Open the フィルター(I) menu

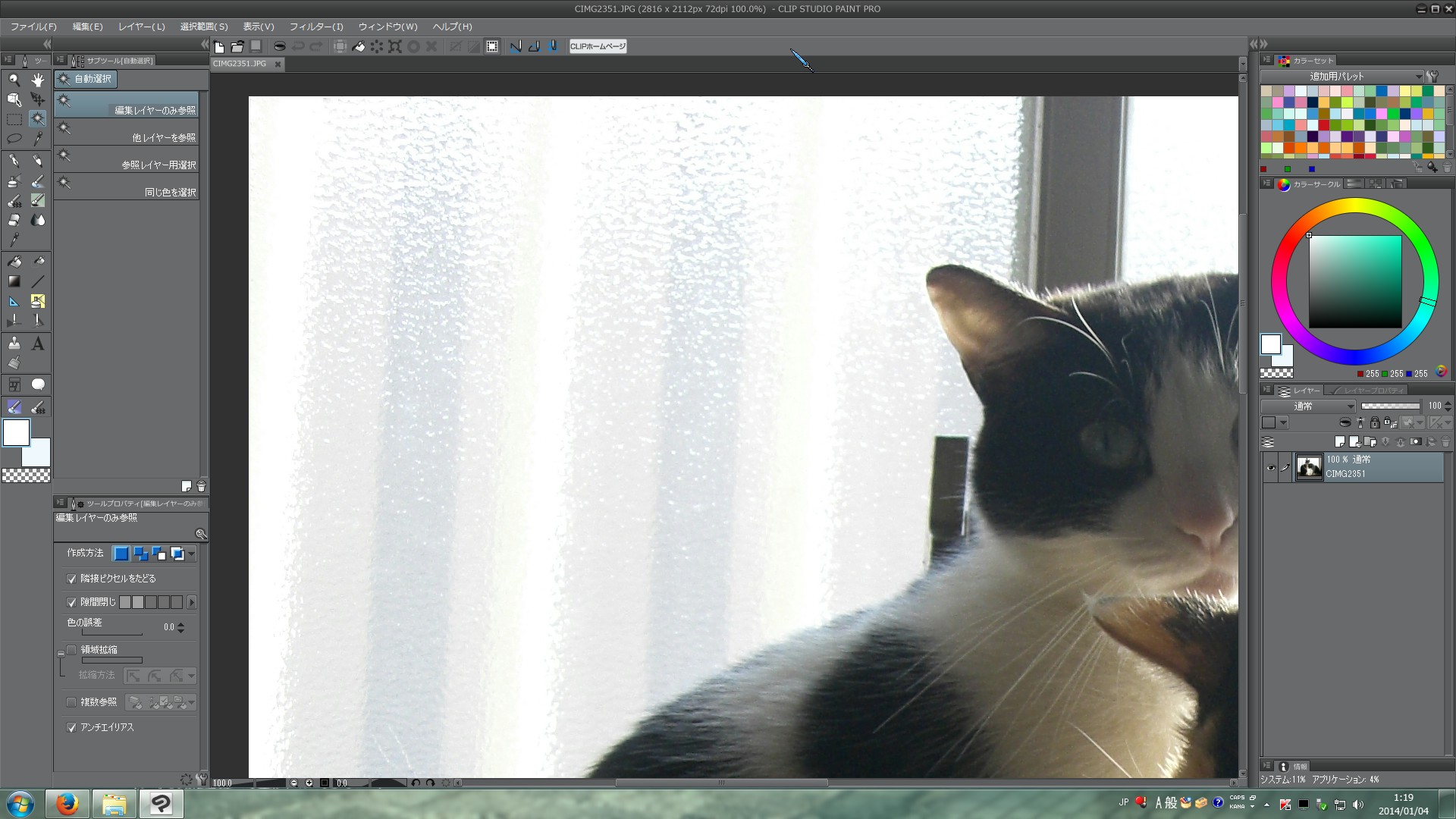(316, 27)
